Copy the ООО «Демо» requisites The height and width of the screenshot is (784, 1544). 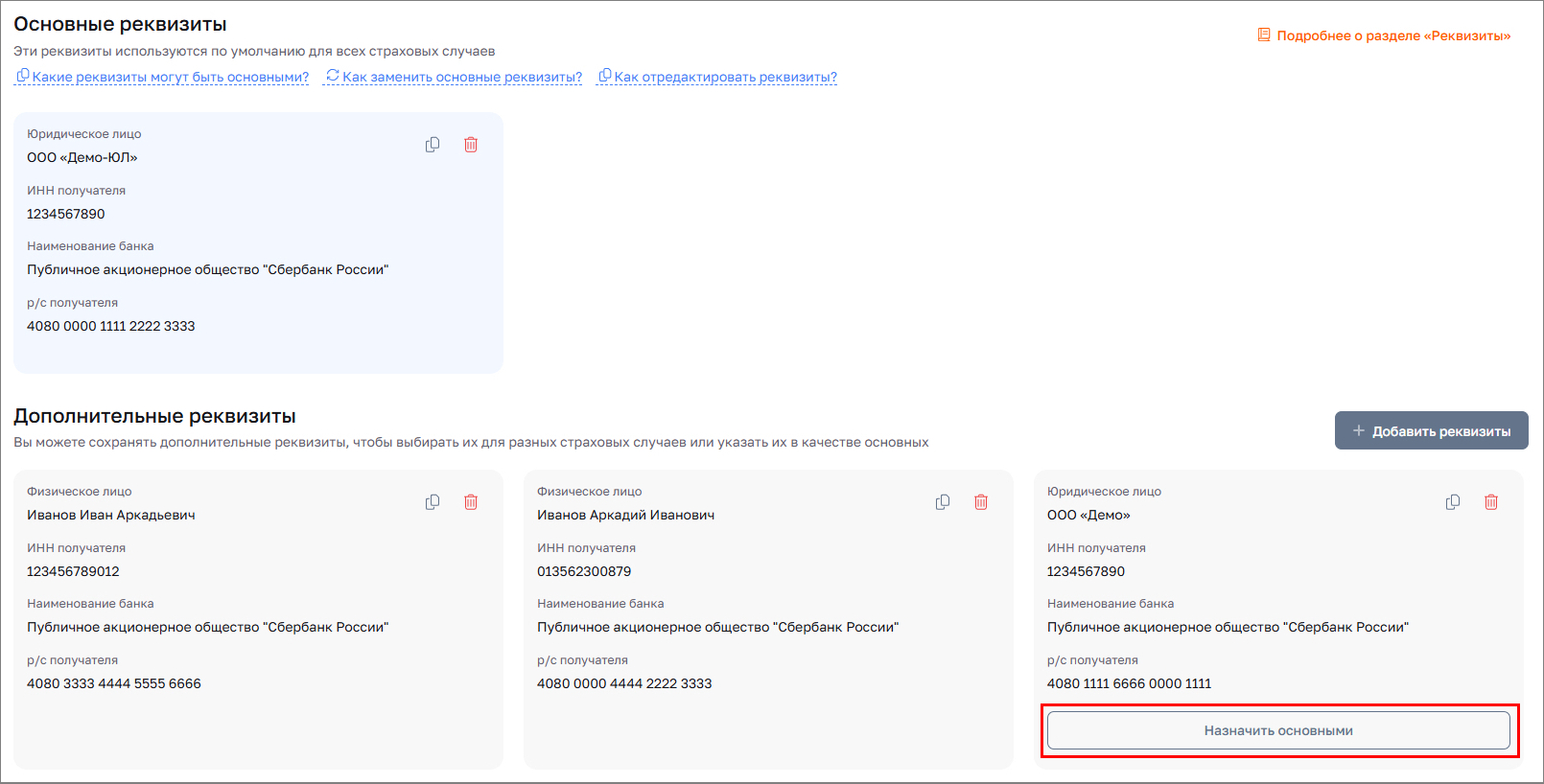[1453, 502]
